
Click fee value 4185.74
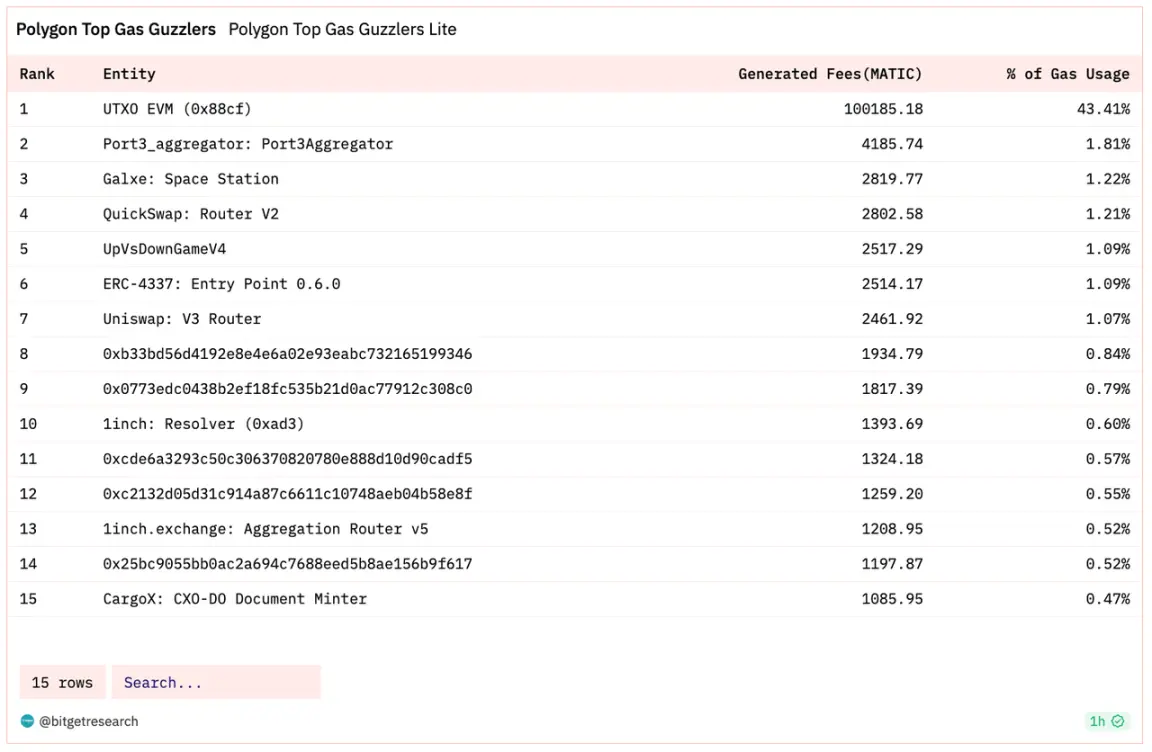tap(892, 144)
